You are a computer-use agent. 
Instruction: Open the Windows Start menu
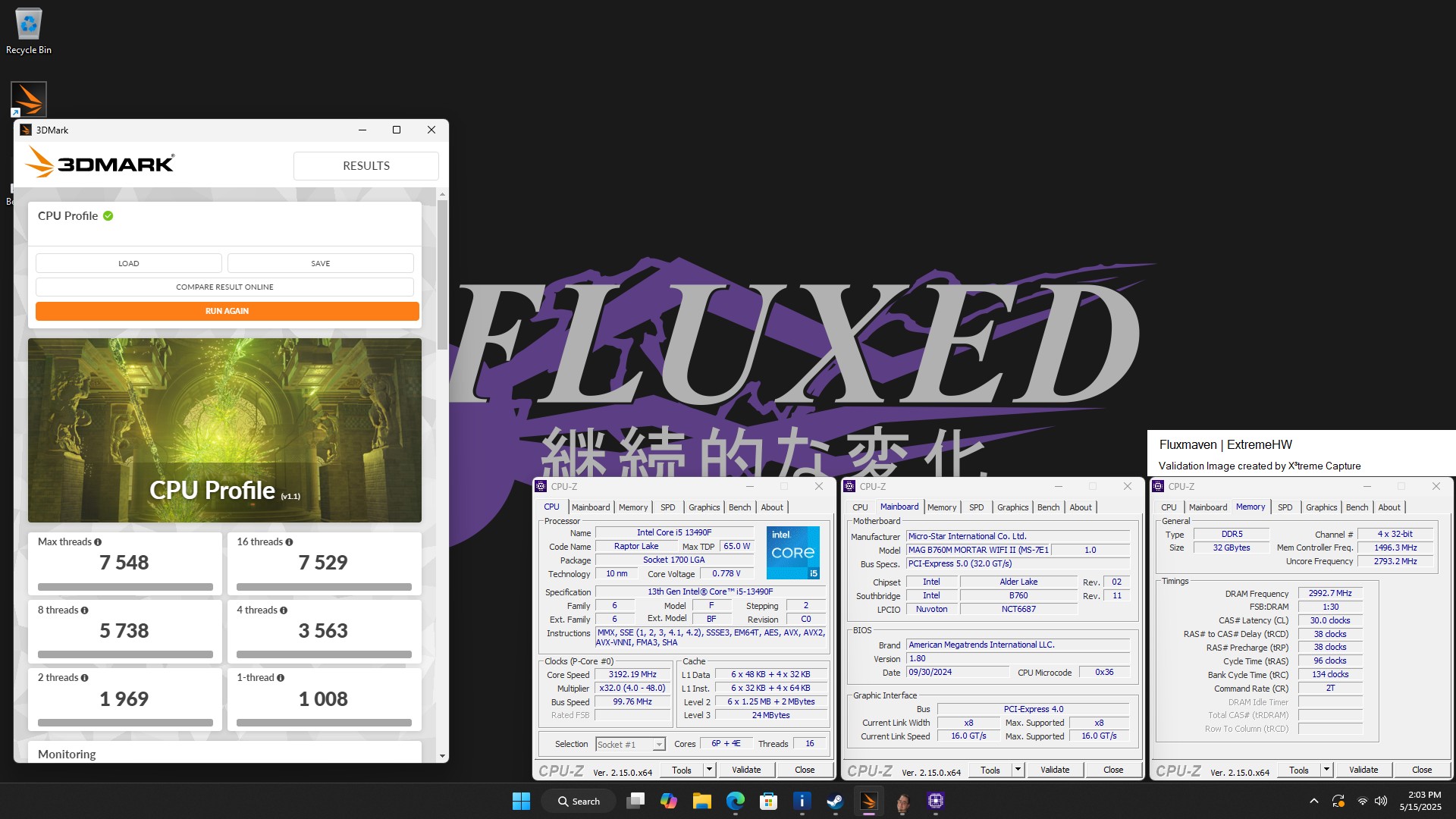pyautogui.click(x=521, y=801)
